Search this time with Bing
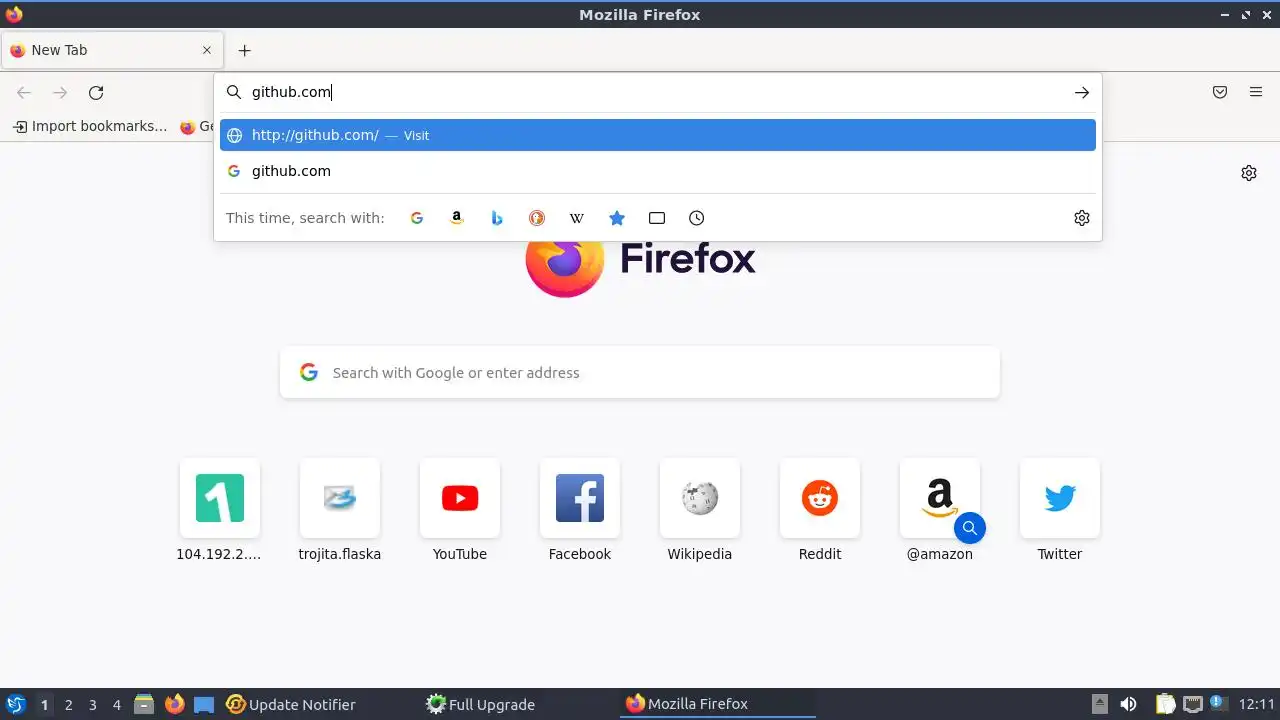 pos(497,218)
